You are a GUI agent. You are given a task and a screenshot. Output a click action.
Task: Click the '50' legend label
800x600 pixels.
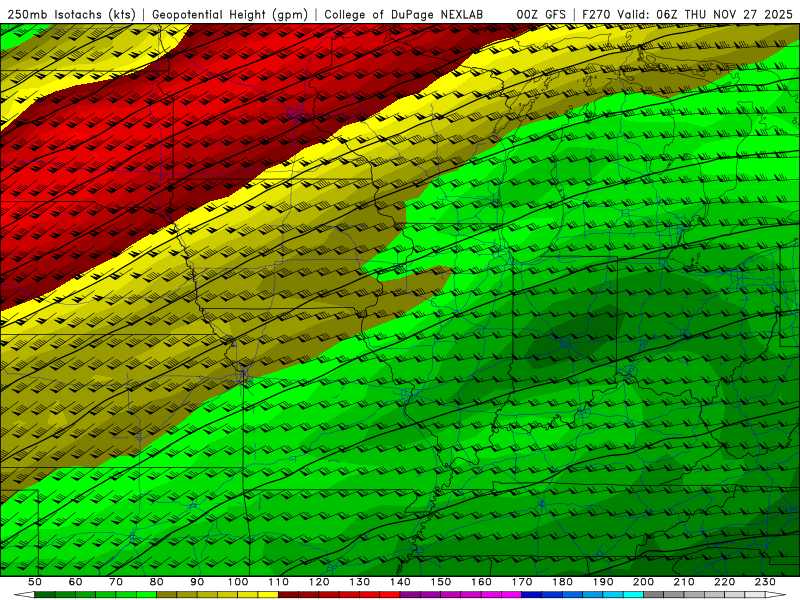pyautogui.click(x=35, y=582)
